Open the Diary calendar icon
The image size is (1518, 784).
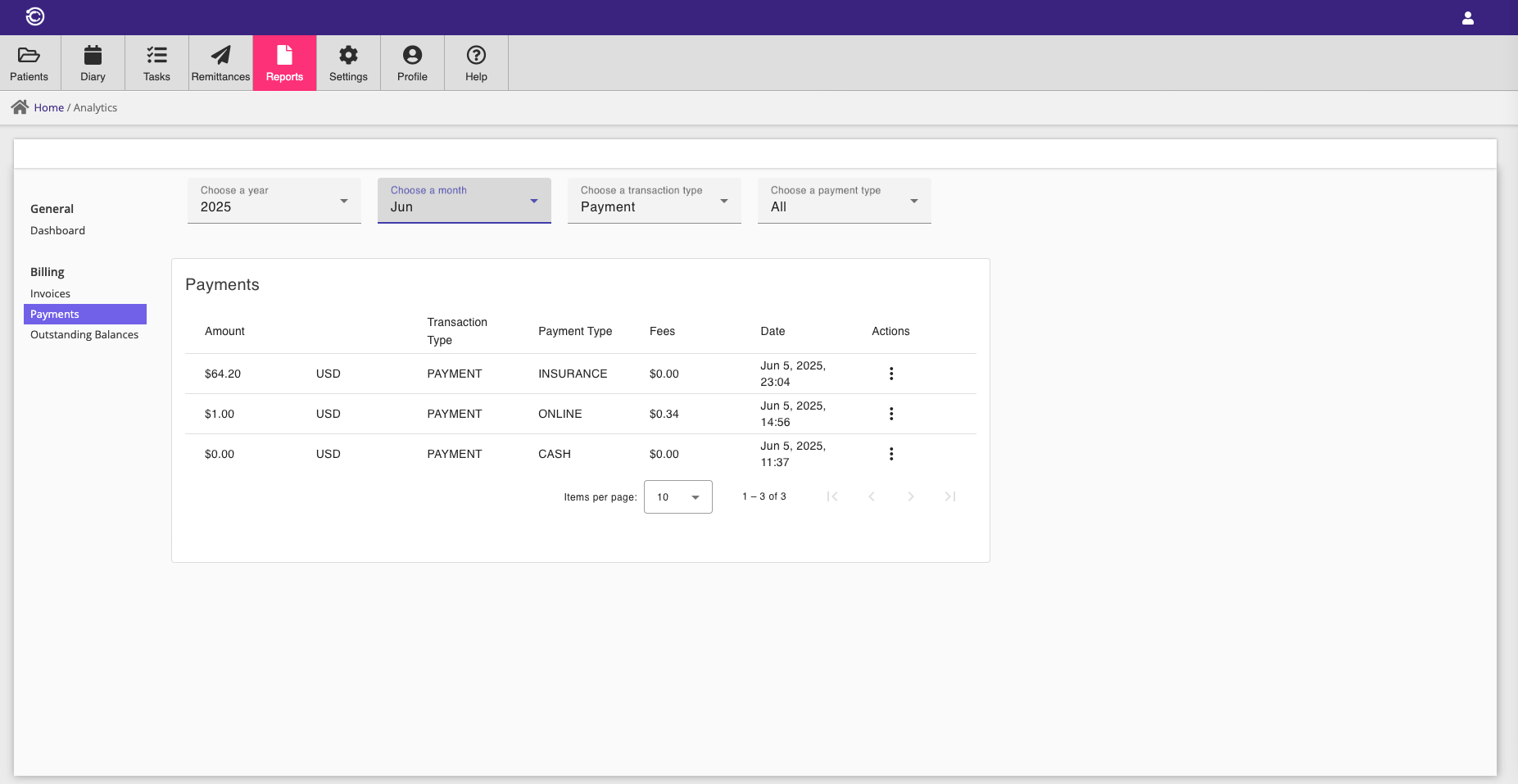93,56
